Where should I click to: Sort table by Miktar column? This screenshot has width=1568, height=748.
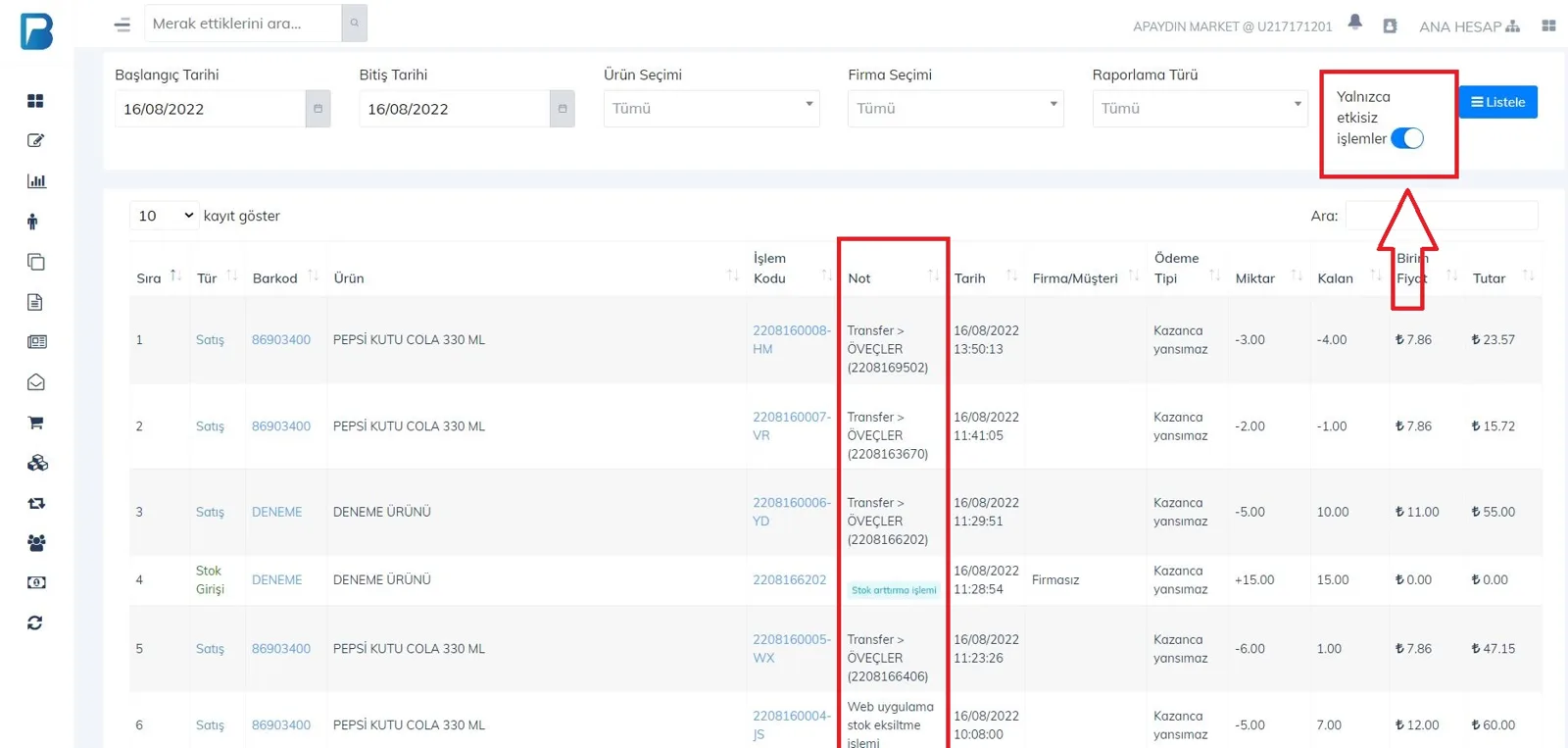(x=1268, y=278)
